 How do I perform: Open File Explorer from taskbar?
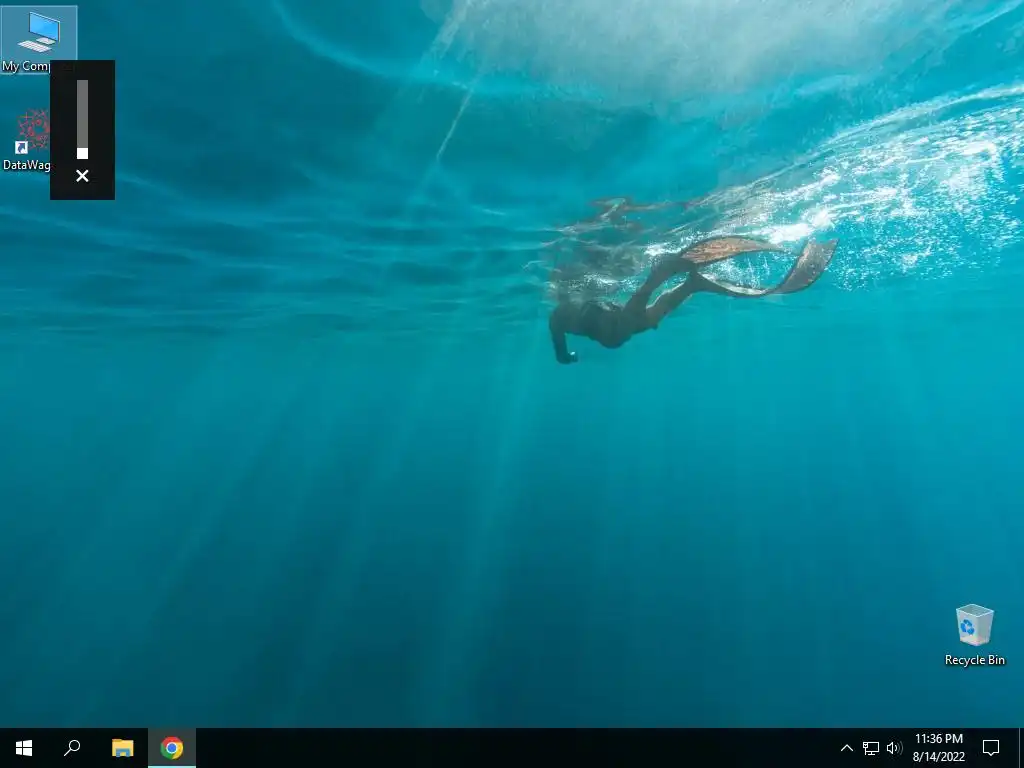tap(122, 748)
